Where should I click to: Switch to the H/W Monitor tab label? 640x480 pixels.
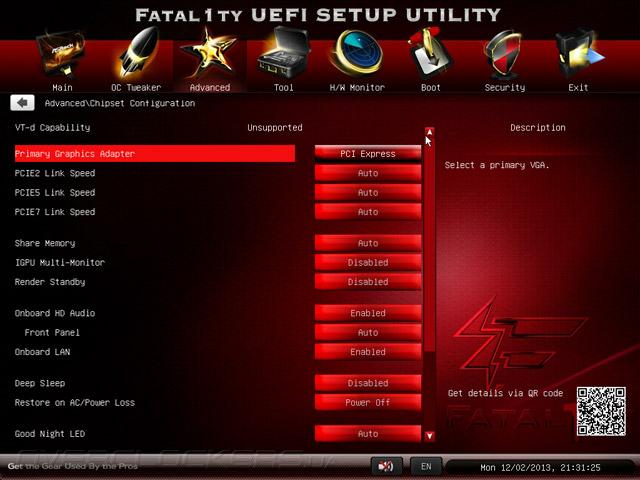click(x=357, y=87)
